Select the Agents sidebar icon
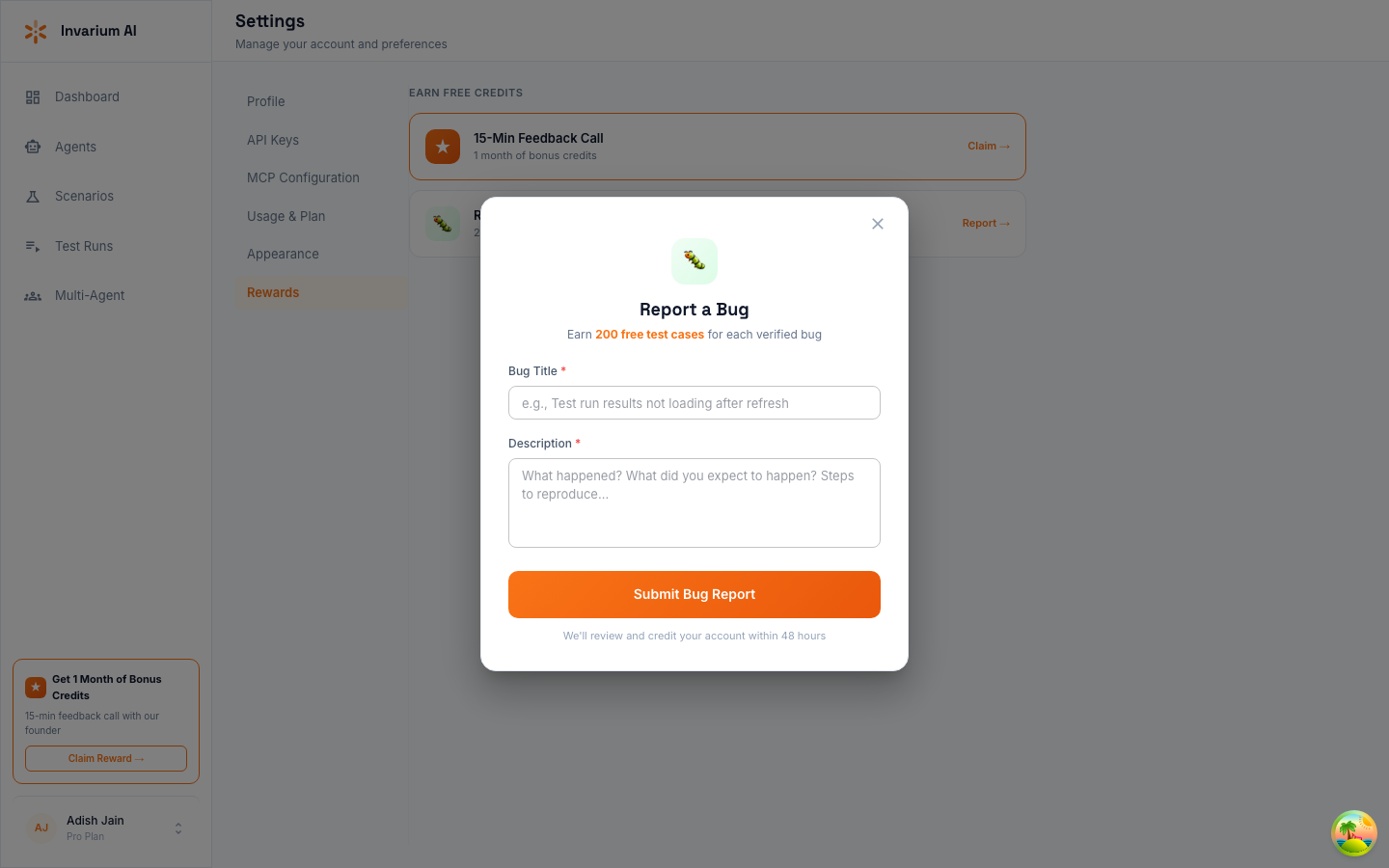The height and width of the screenshot is (868, 1389). [32, 147]
